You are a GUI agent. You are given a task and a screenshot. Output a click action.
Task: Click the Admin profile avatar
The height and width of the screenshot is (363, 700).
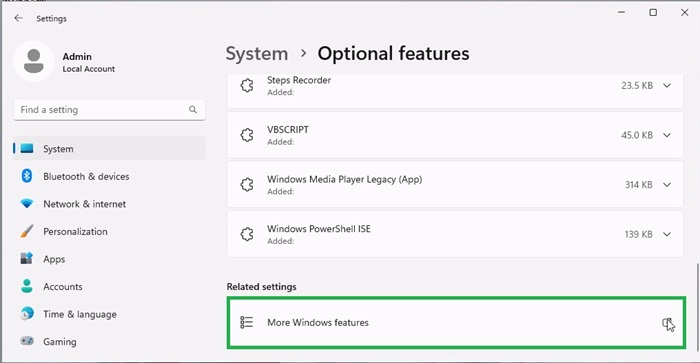pos(33,62)
